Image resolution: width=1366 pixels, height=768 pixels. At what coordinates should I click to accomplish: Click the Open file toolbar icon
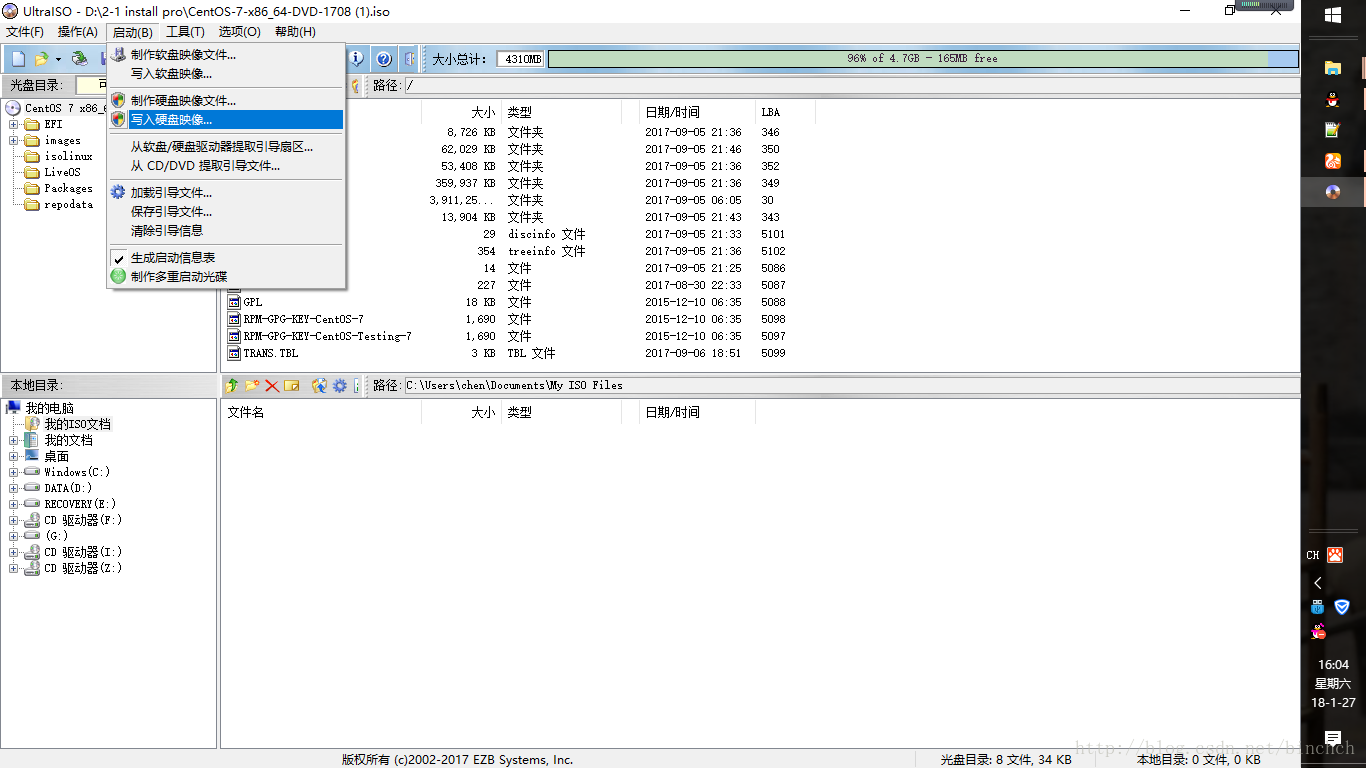[41, 59]
